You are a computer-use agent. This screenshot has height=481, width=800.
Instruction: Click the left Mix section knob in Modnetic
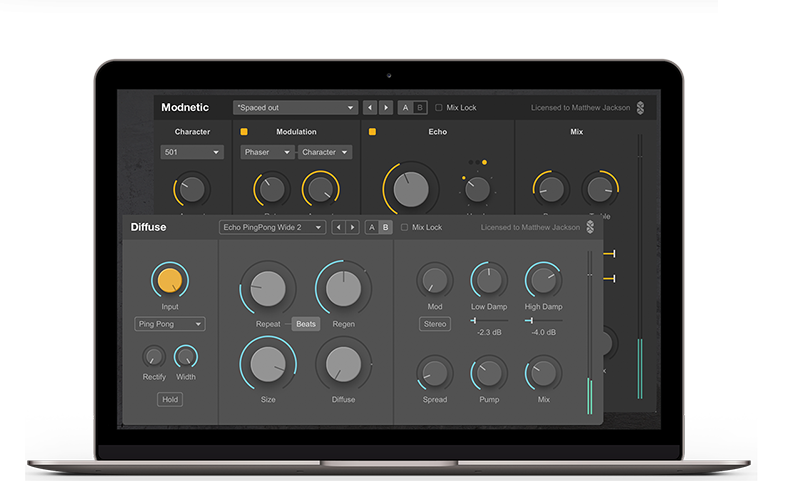551,189
